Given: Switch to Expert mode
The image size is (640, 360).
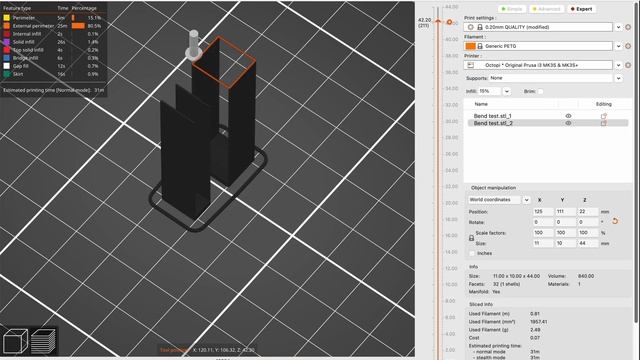Looking at the screenshot, I should 582,9.
